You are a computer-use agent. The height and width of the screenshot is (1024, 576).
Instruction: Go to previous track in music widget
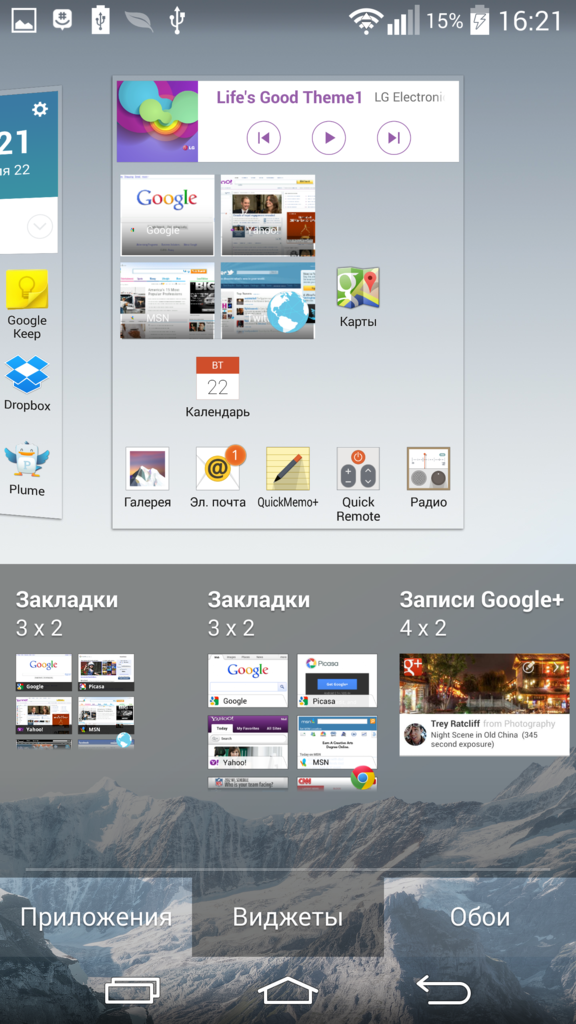tap(263, 138)
